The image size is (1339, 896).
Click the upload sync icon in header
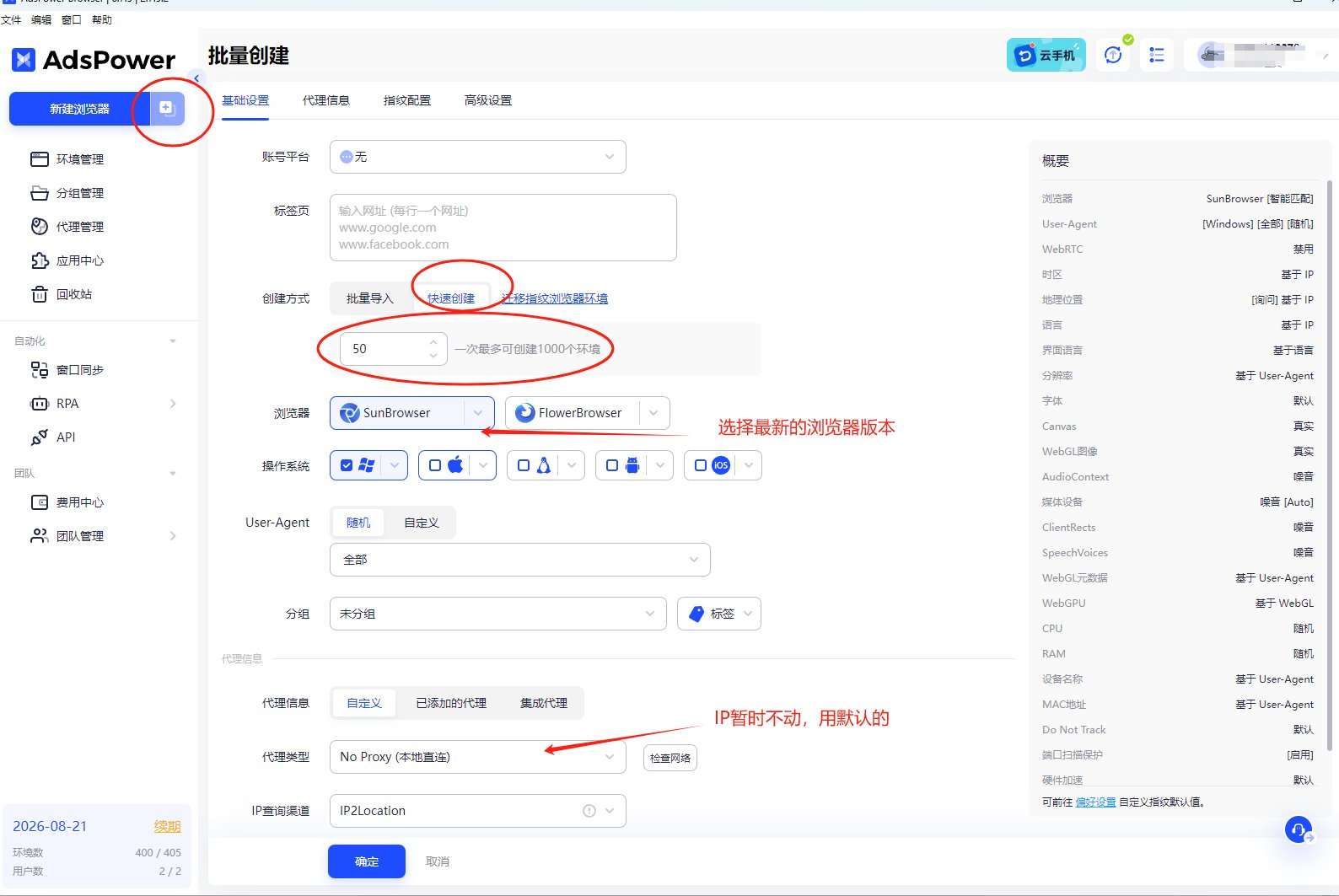pyautogui.click(x=1114, y=56)
